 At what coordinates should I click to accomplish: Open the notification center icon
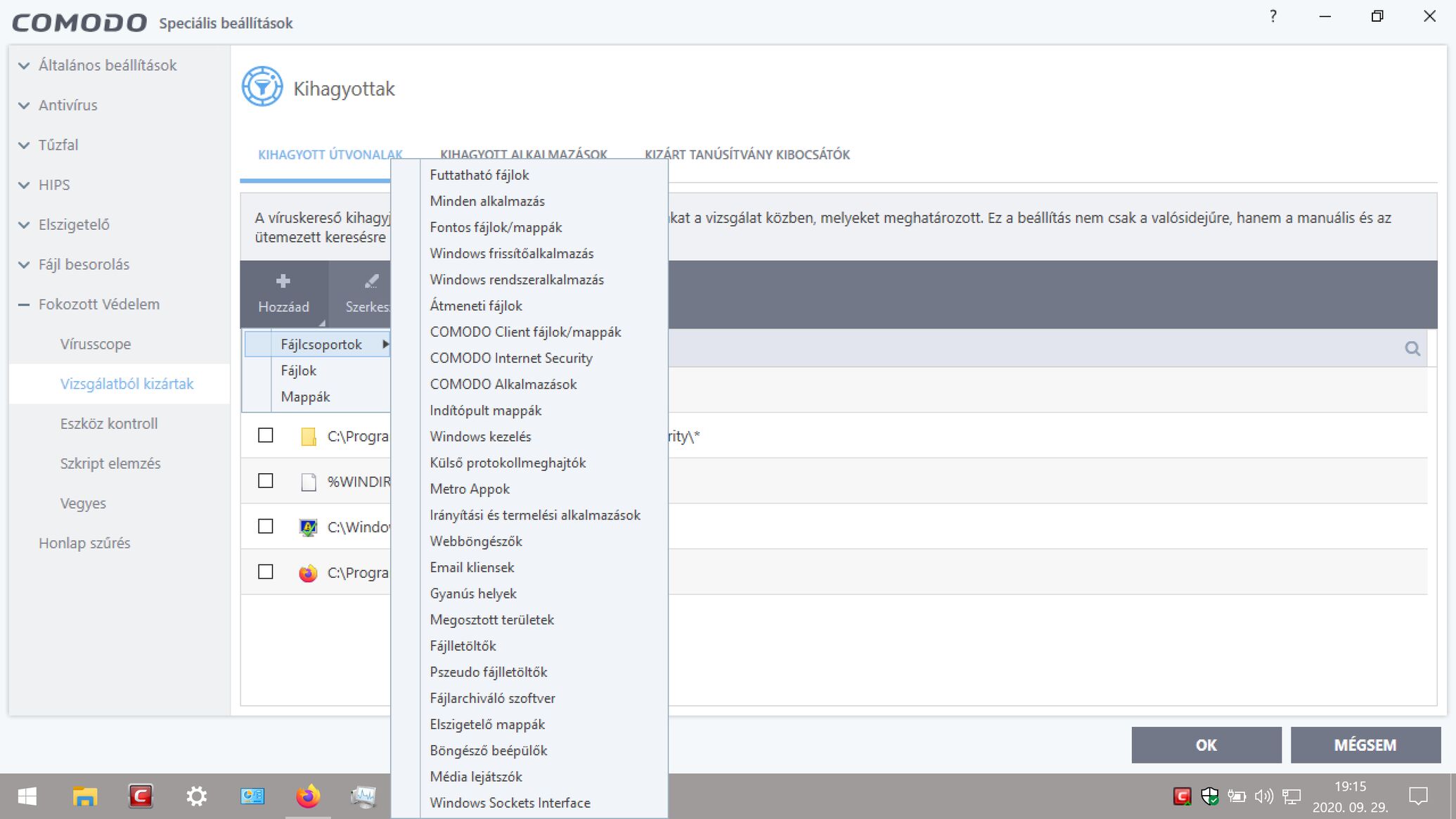tap(1418, 796)
